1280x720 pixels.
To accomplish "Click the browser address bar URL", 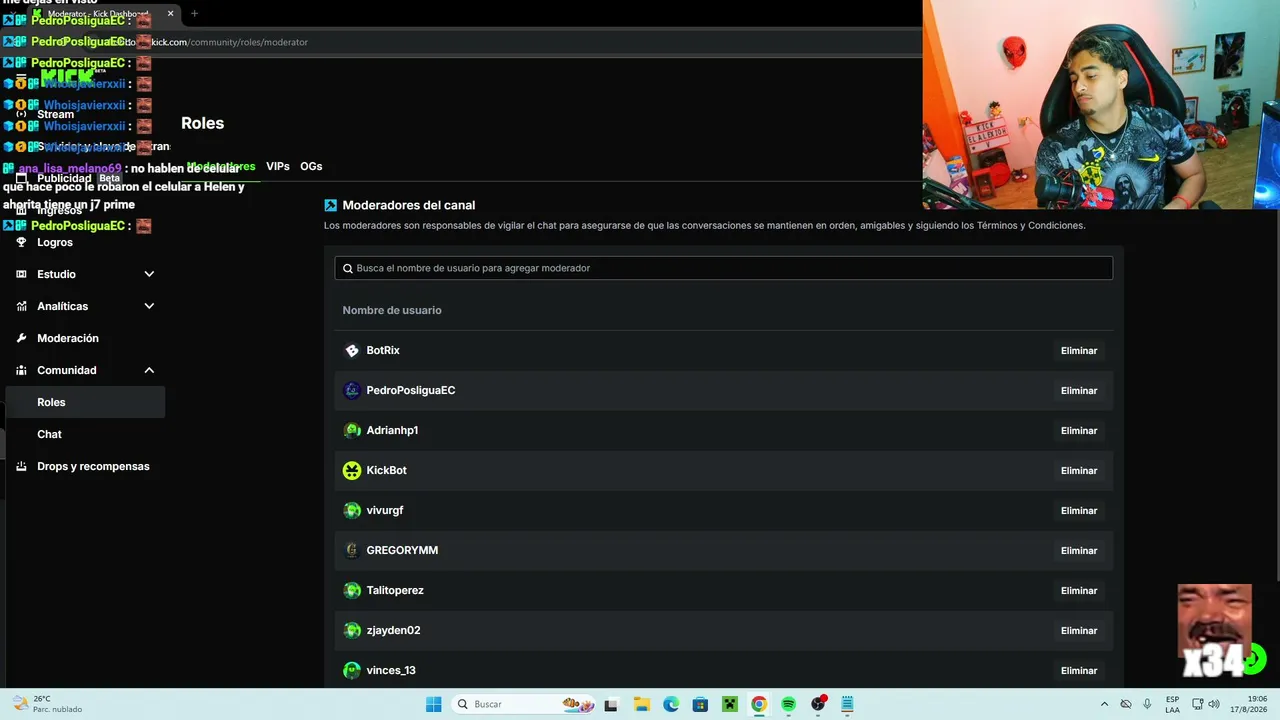I will 230,42.
